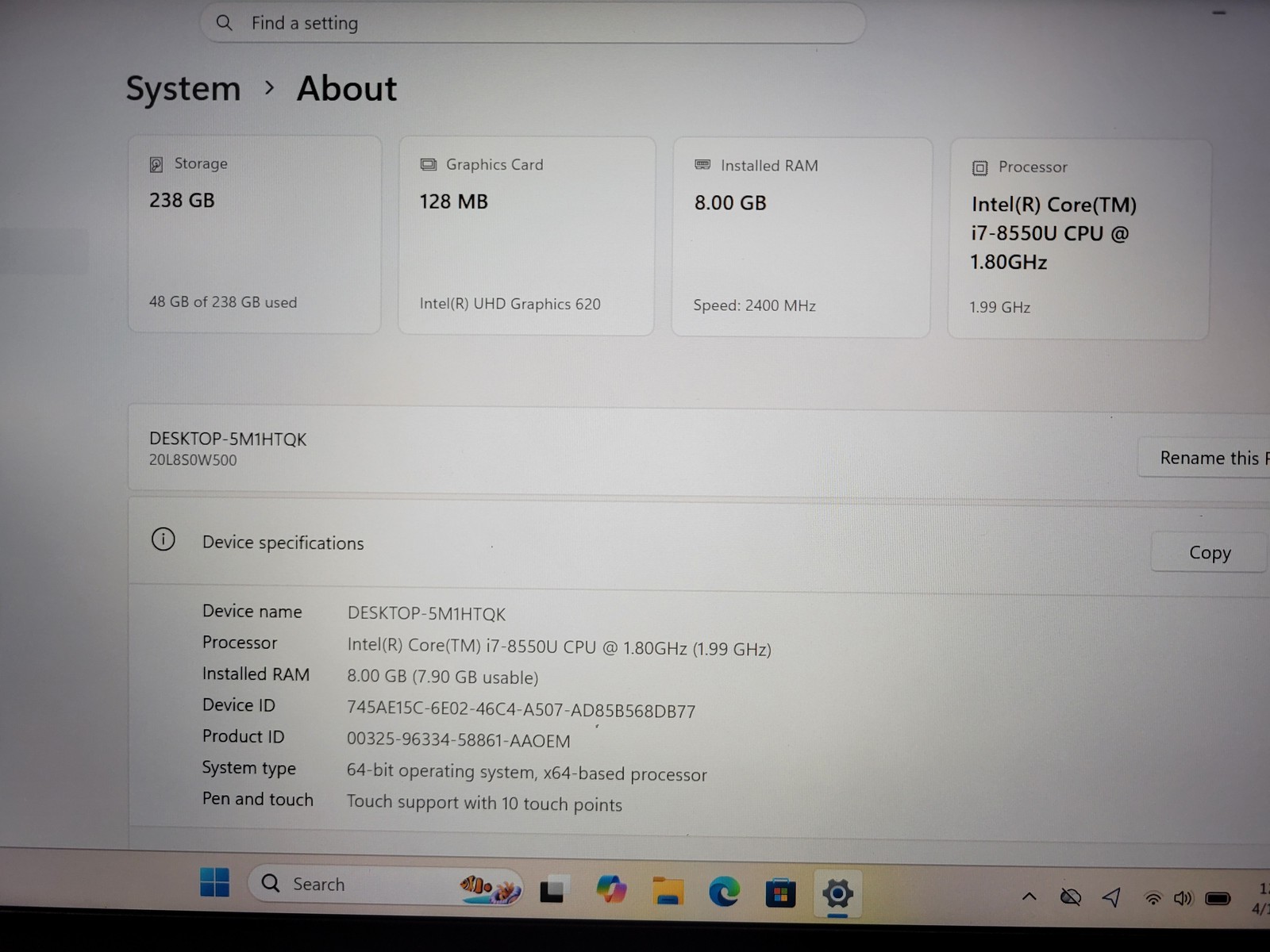Click the Device ID value
The width and height of the screenshot is (1270, 952).
pyautogui.click(x=521, y=710)
